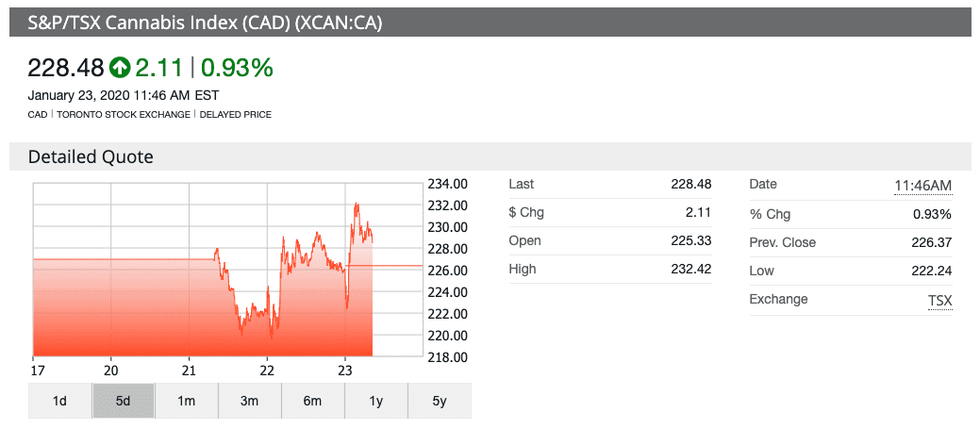Screen dimensions: 980x427
Task: Click the S&P/TSX Cannabis Index title
Action: pyautogui.click(x=199, y=20)
